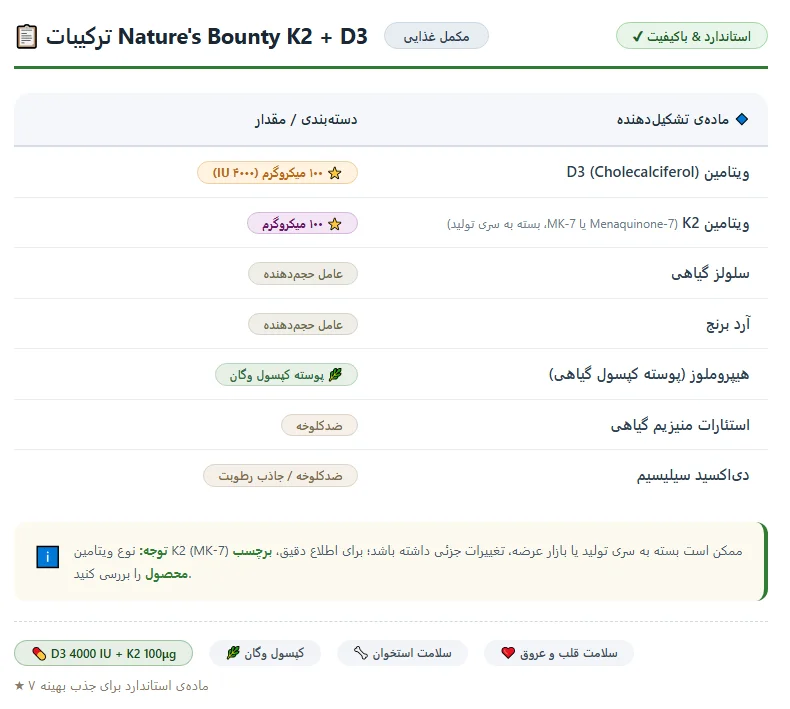Image resolution: width=790 pixels, height=709 pixels.
Task: Click the bold محصول word in note
Action: (167, 574)
